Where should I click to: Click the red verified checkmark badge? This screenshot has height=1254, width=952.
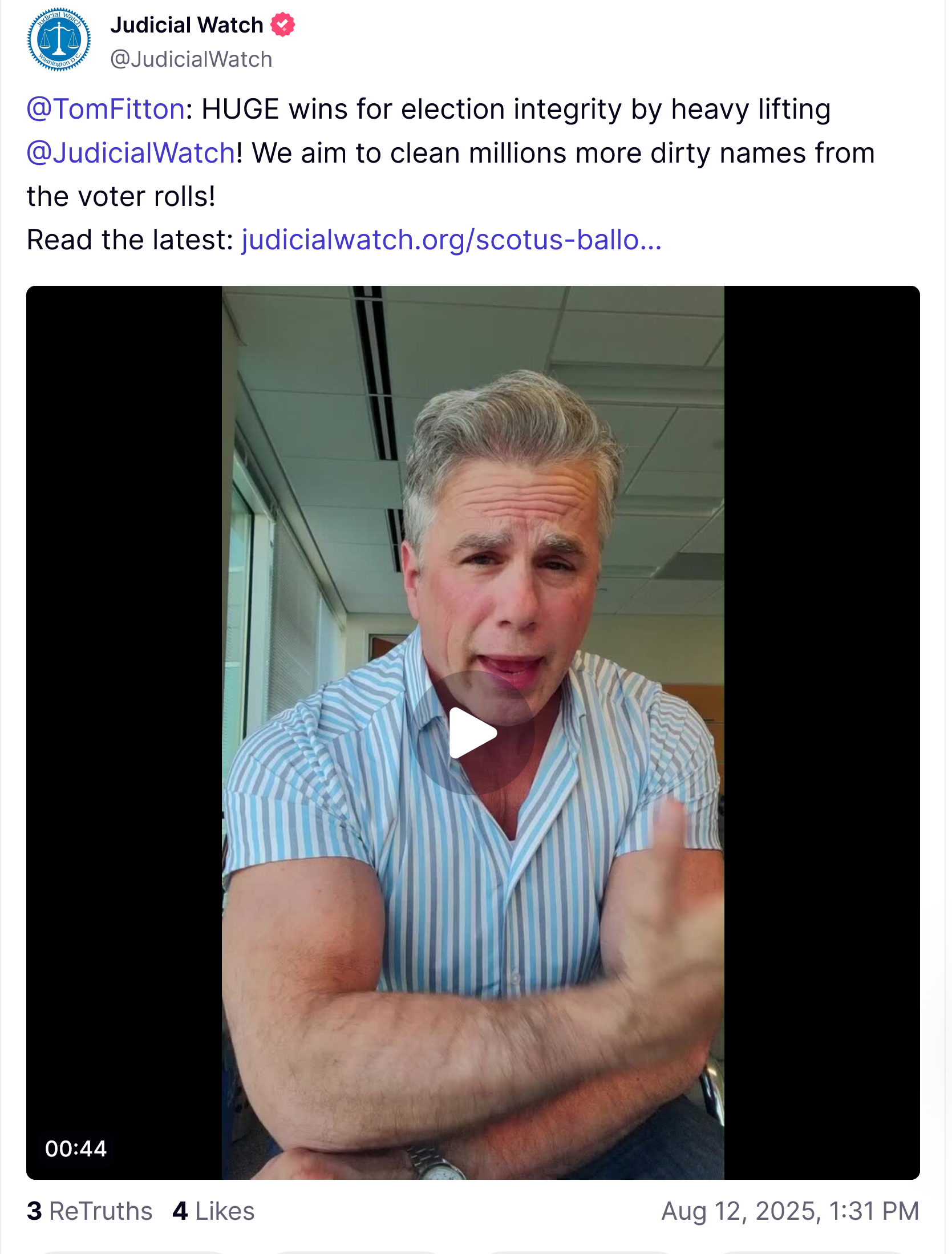tap(282, 25)
